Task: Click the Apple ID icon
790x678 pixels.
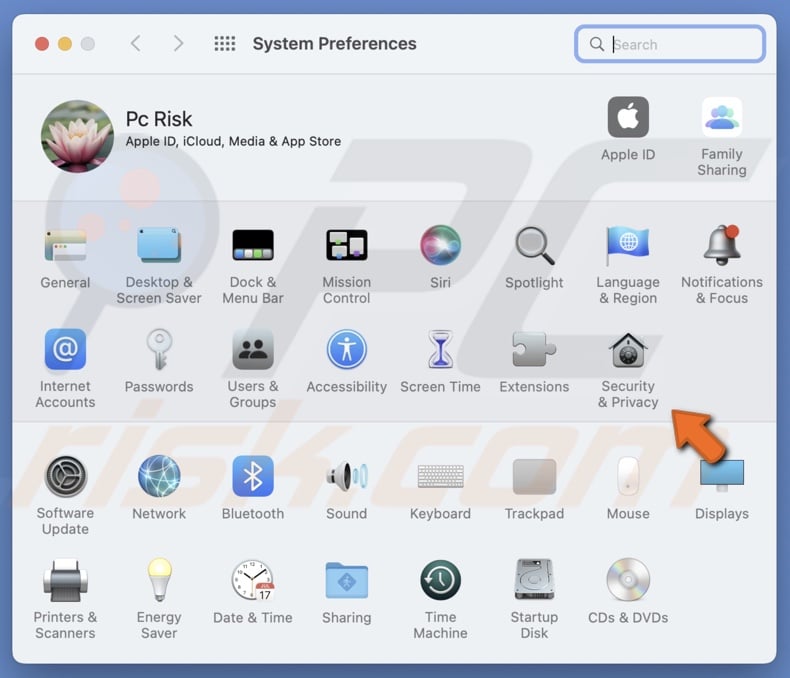Action: (x=628, y=118)
